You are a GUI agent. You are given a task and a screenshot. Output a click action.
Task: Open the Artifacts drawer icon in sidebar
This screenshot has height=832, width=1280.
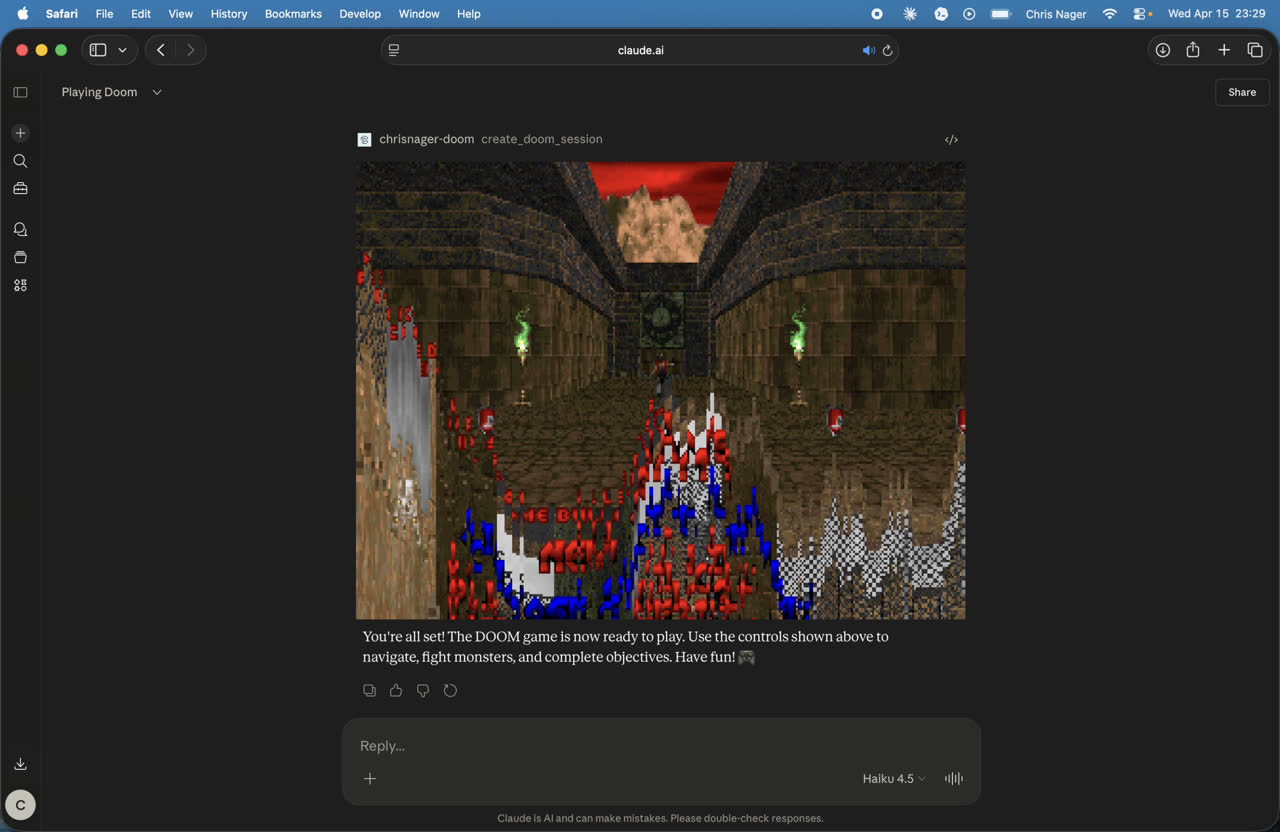tap(20, 256)
